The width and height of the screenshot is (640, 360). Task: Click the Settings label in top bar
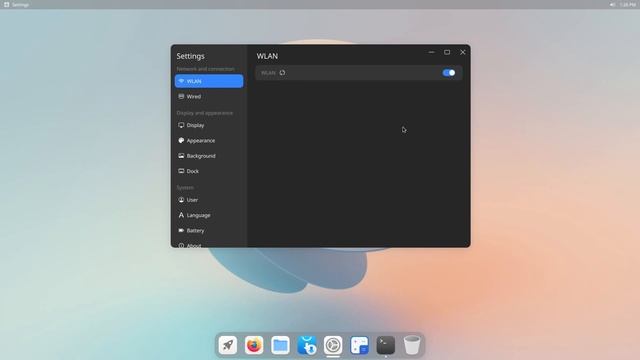coord(20,4)
